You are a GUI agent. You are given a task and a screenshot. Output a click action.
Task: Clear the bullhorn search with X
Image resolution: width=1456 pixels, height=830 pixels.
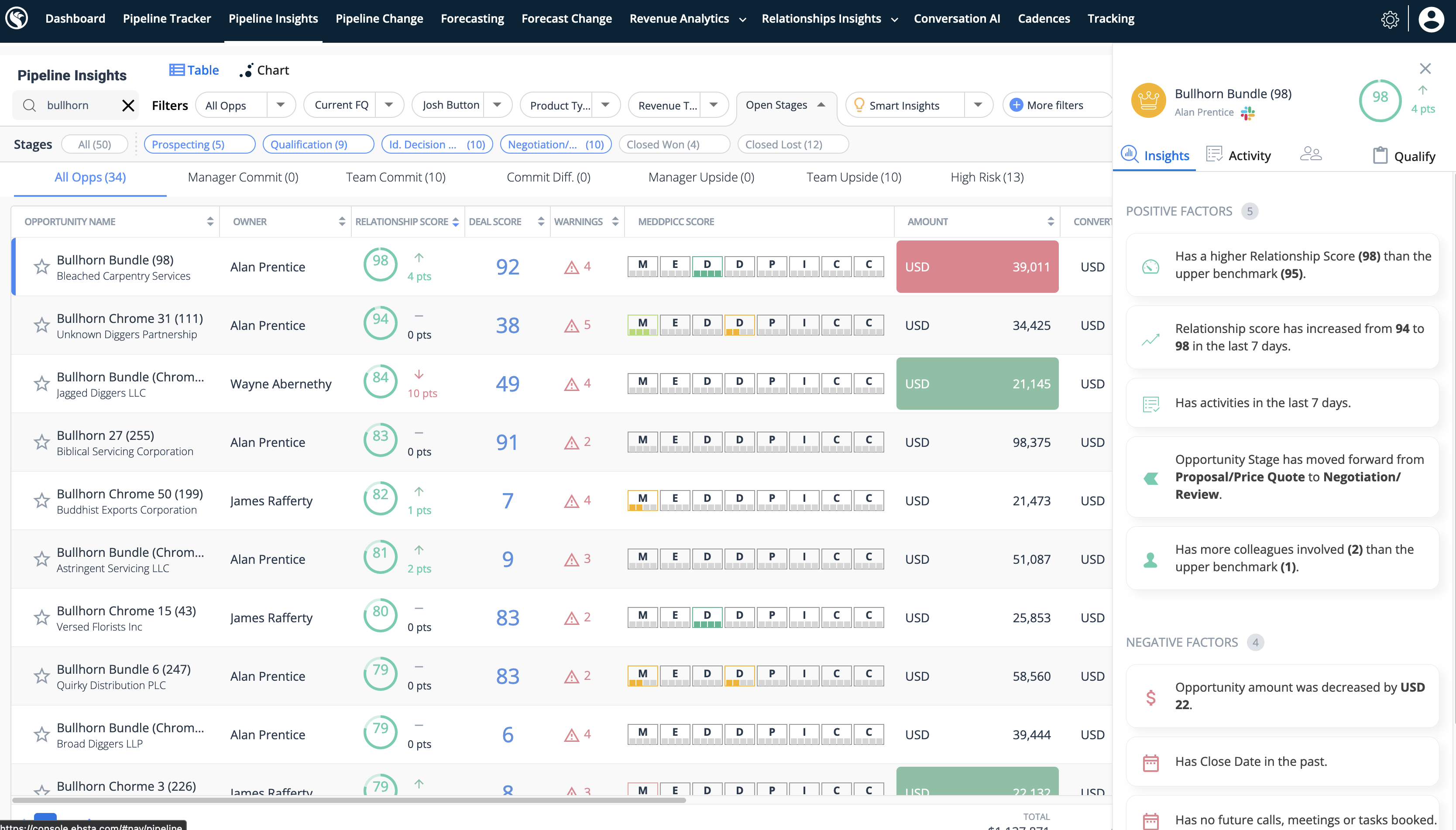coord(128,106)
